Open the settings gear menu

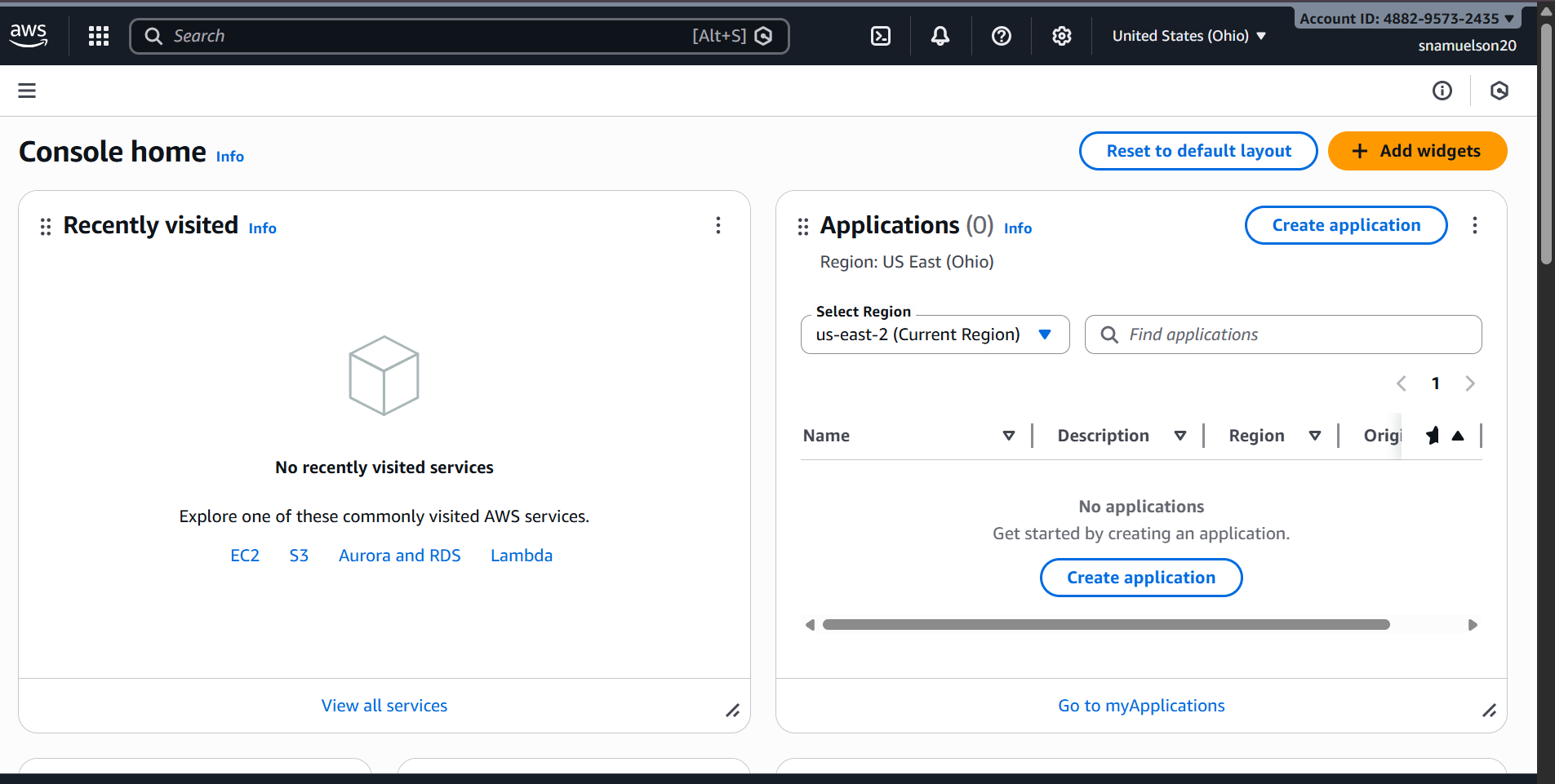click(x=1061, y=36)
